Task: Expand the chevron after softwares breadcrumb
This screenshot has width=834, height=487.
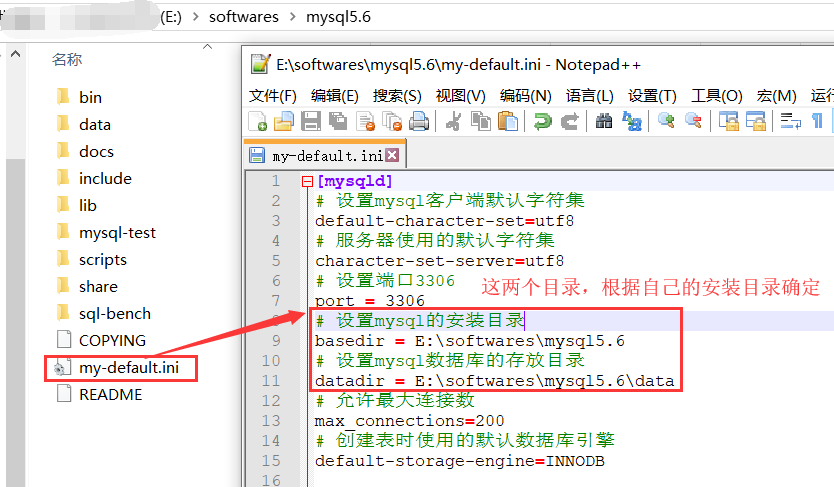Action: [x=293, y=16]
